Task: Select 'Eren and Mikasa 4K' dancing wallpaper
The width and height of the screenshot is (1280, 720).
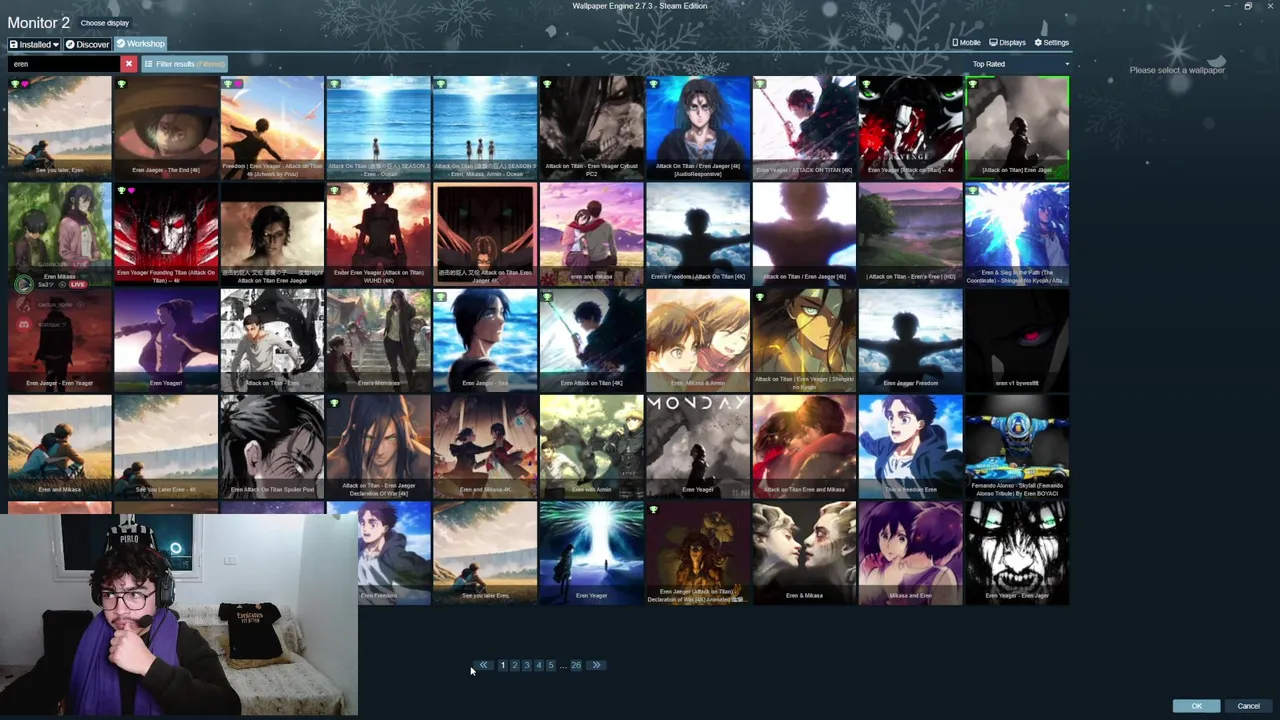Action: 485,447
